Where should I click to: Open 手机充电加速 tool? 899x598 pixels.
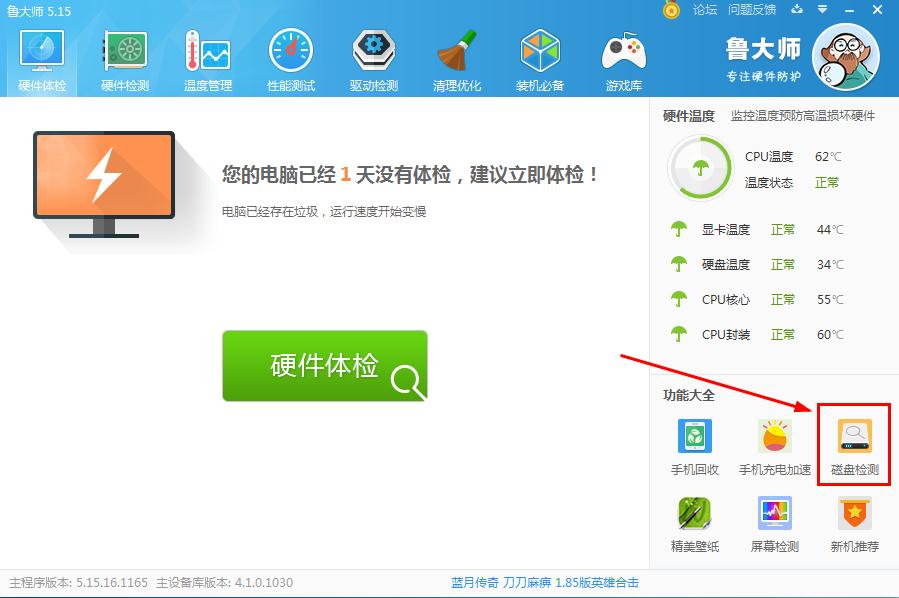click(x=775, y=447)
